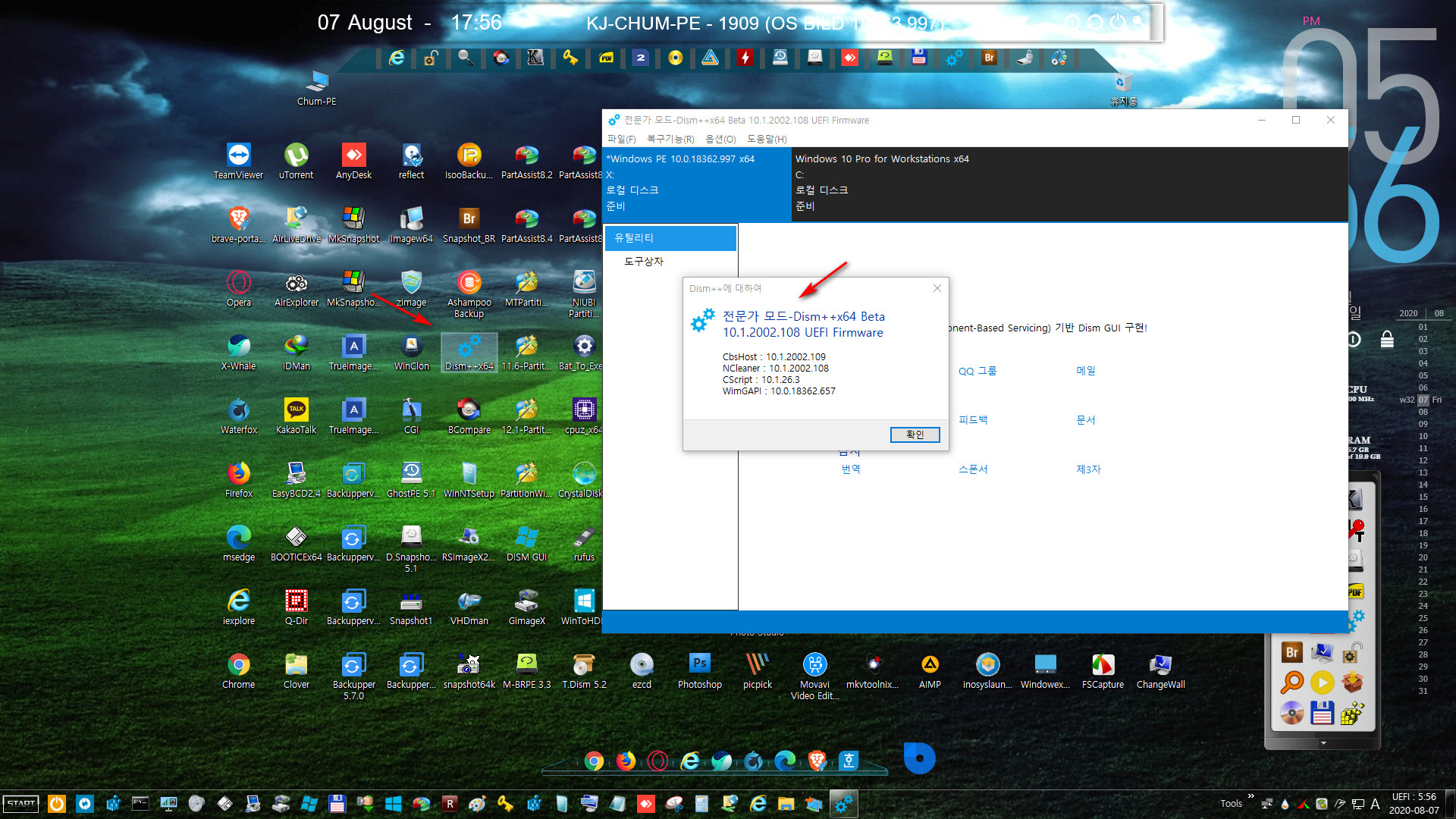Close the Dism++ about dialog
This screenshot has height=819, width=1456.
click(937, 288)
